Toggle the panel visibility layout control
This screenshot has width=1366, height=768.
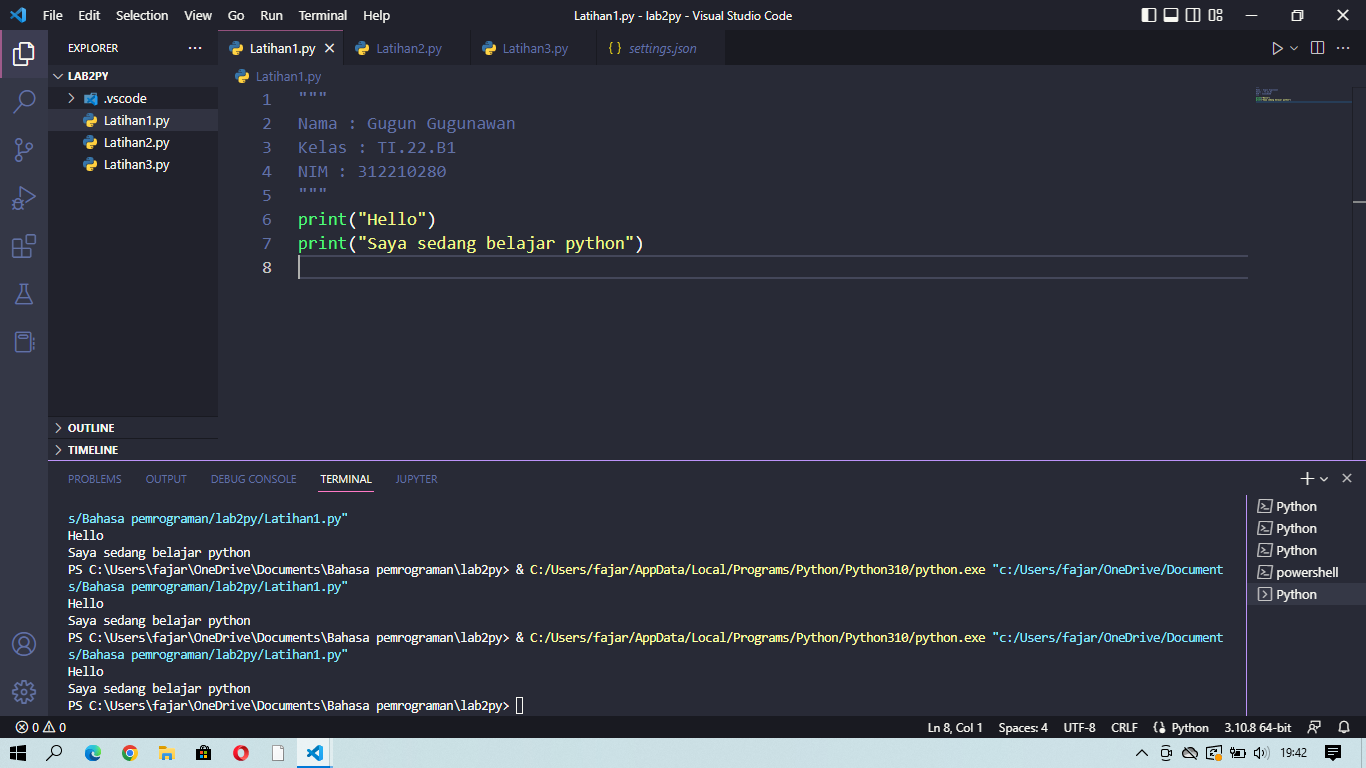coord(1170,15)
